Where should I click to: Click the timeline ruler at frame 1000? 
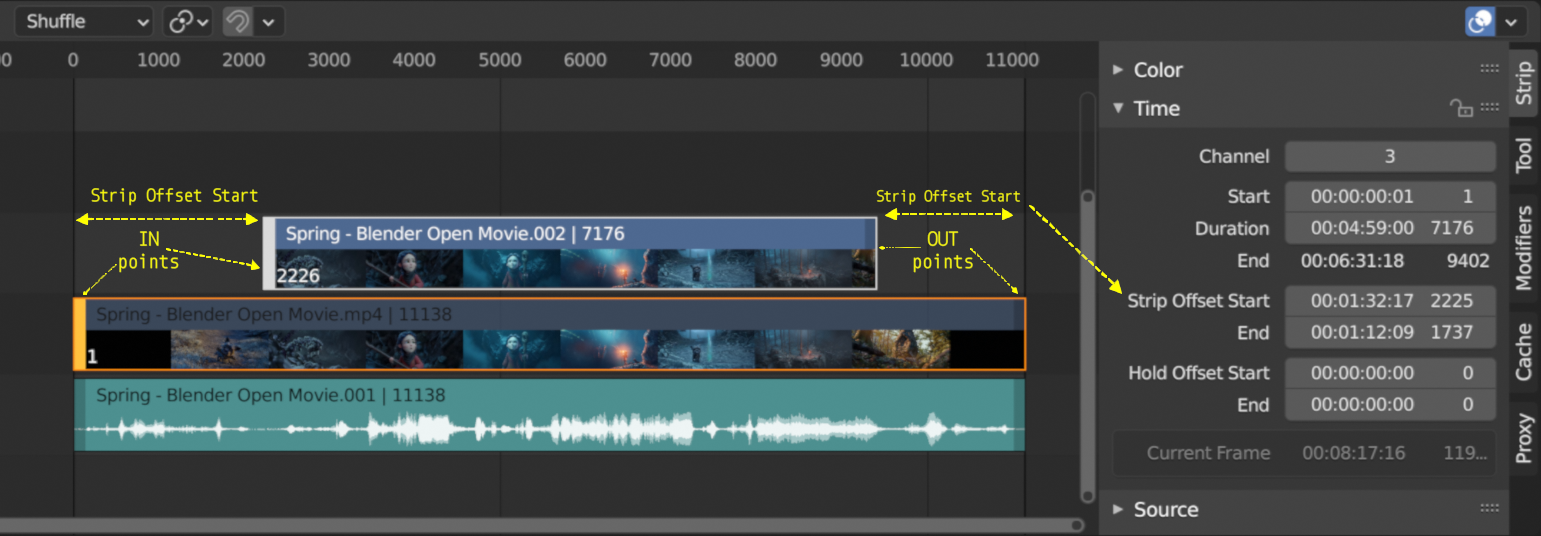tap(158, 60)
